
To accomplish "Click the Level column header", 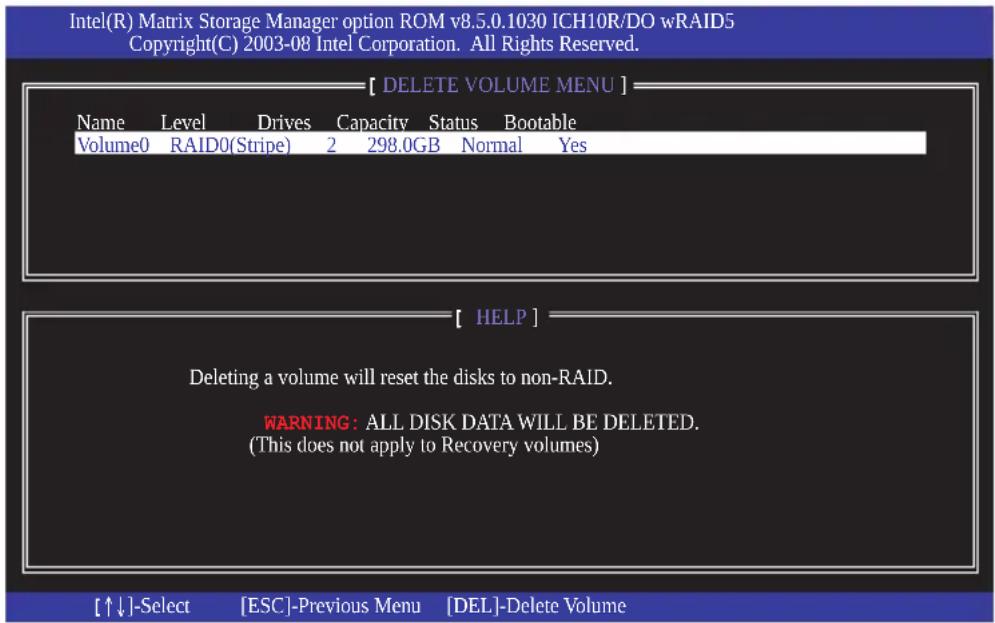I will point(183,122).
